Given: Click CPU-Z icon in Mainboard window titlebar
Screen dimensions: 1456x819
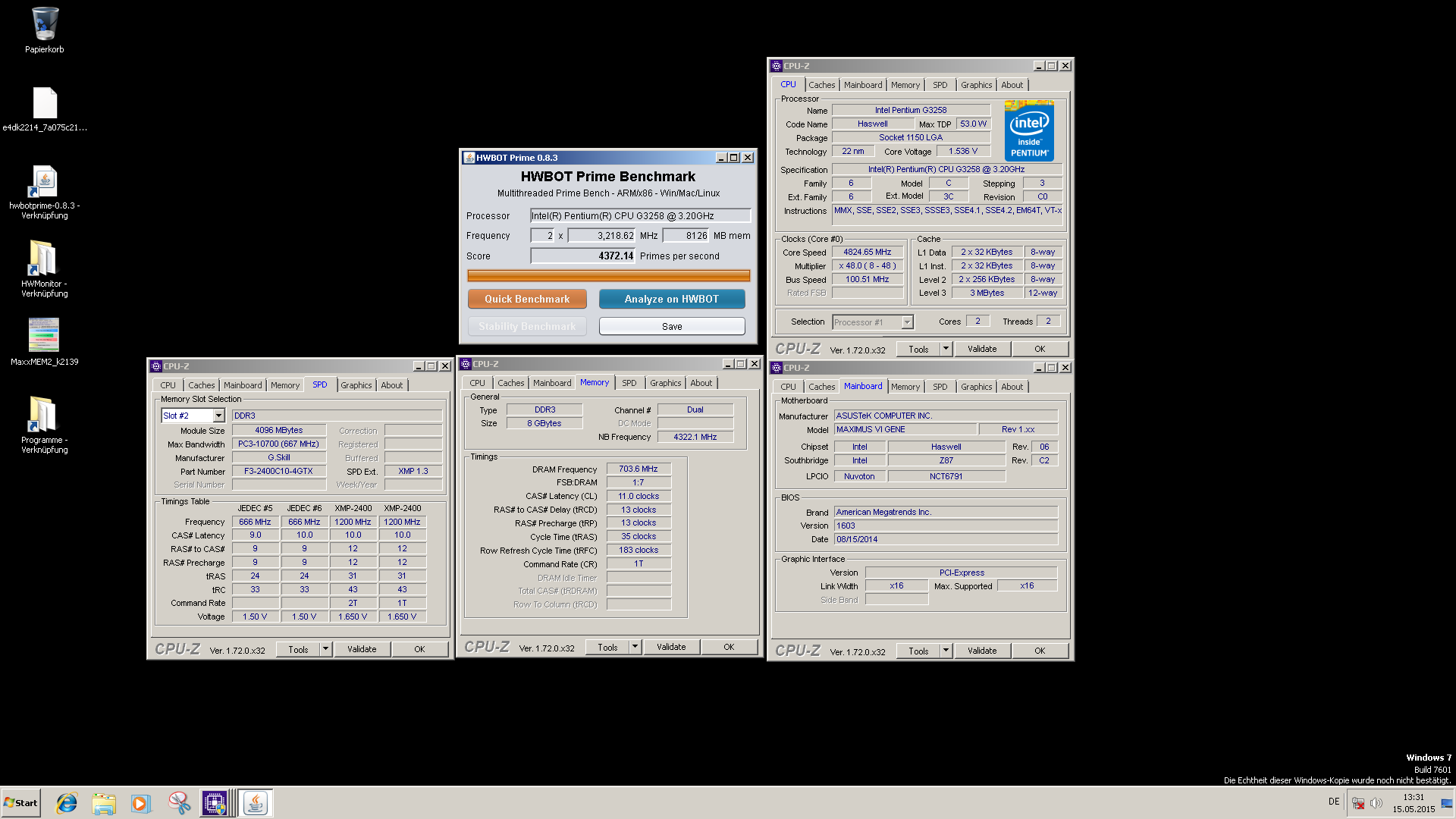Looking at the screenshot, I should [777, 368].
